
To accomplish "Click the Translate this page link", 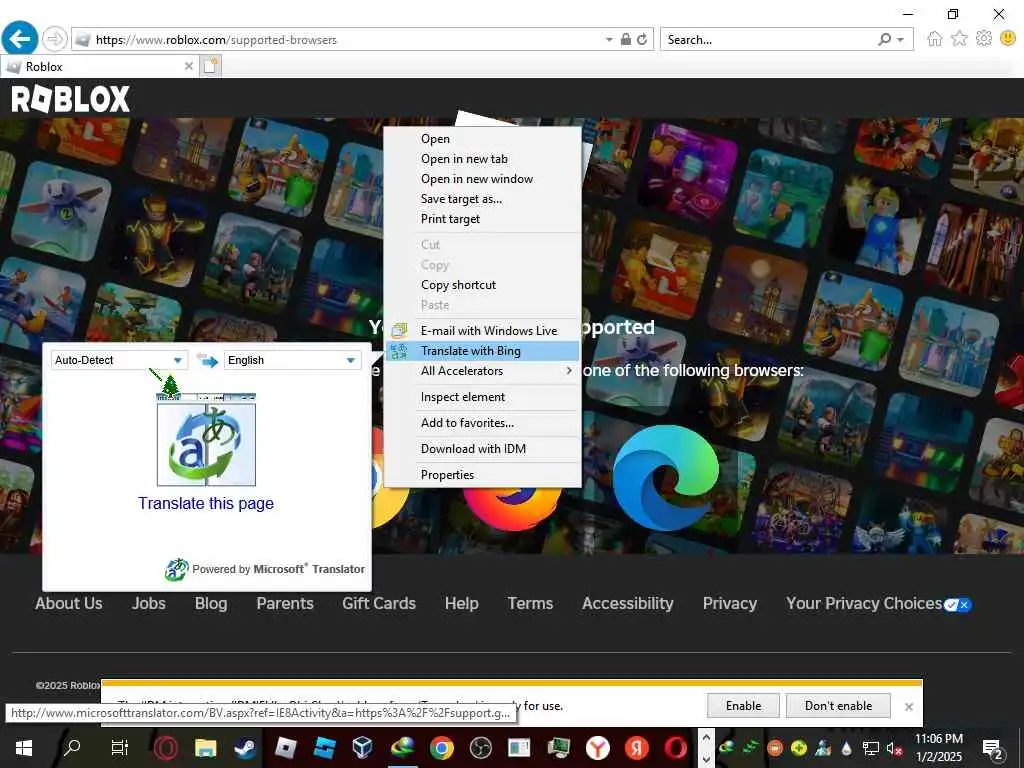I will click(206, 504).
